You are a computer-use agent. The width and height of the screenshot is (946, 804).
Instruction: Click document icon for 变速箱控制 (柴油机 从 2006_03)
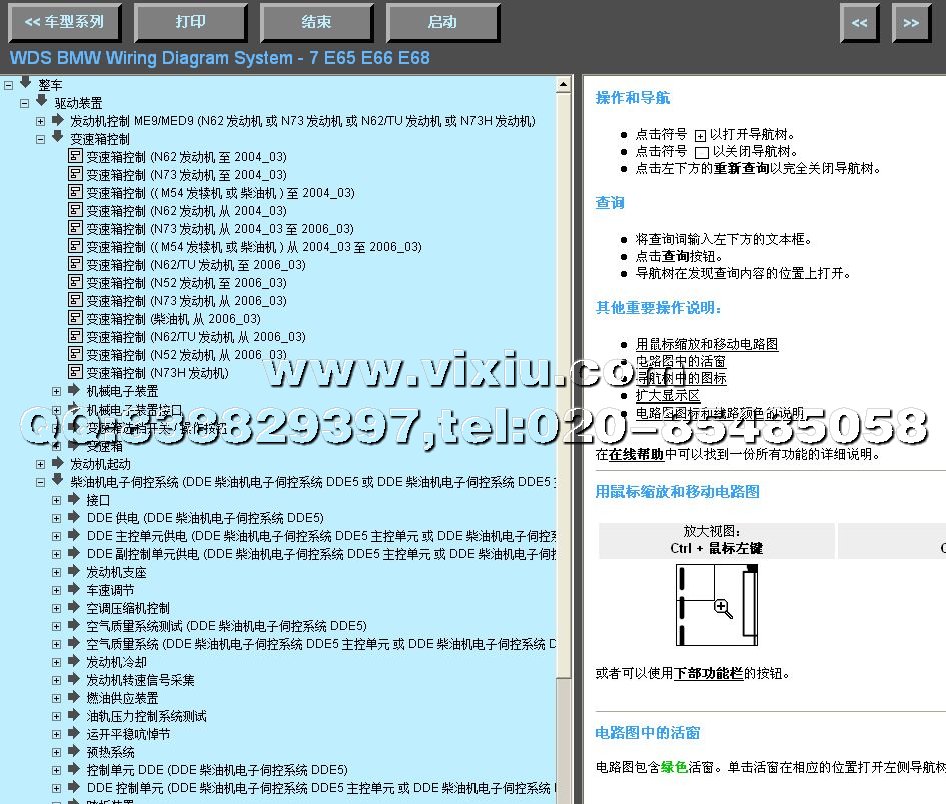75,319
